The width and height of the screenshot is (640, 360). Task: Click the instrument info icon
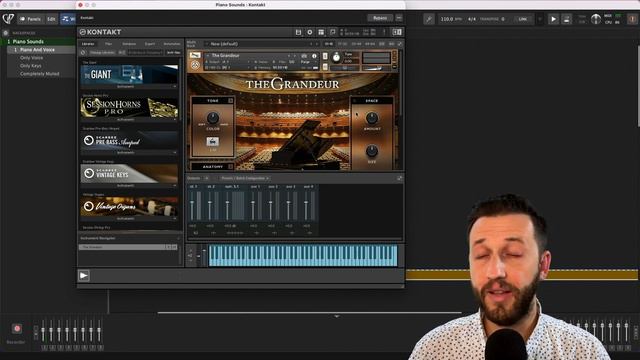click(x=314, y=56)
